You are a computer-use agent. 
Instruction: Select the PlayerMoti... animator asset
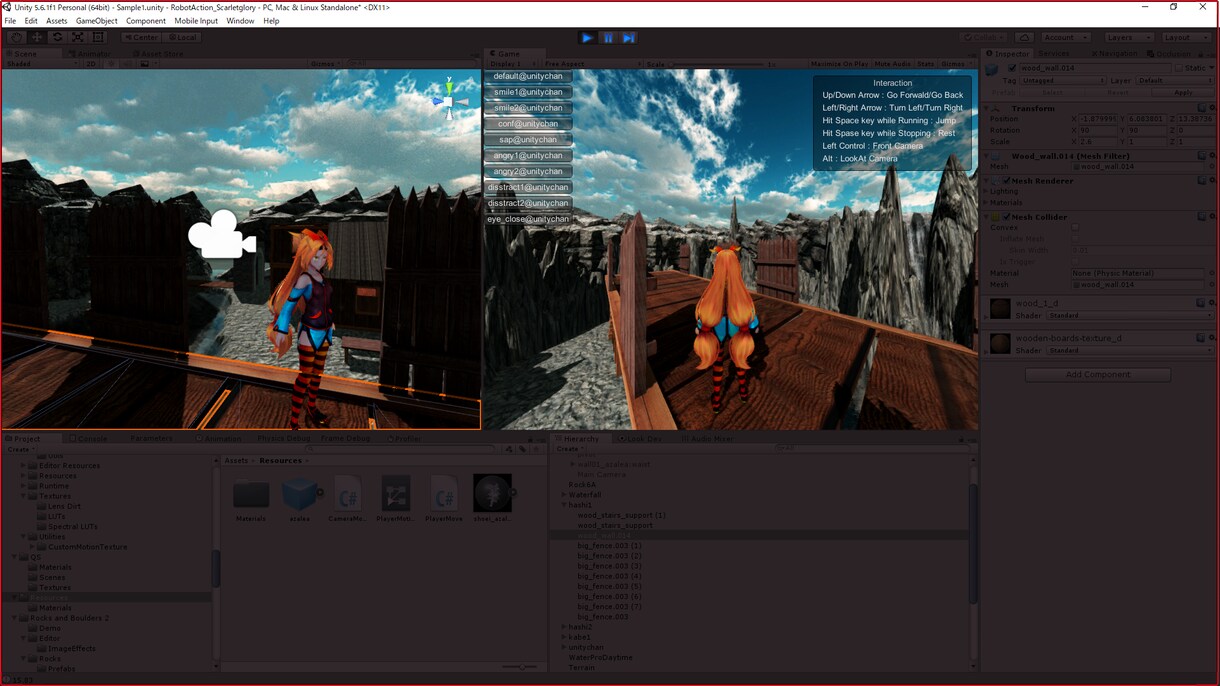tap(395, 493)
